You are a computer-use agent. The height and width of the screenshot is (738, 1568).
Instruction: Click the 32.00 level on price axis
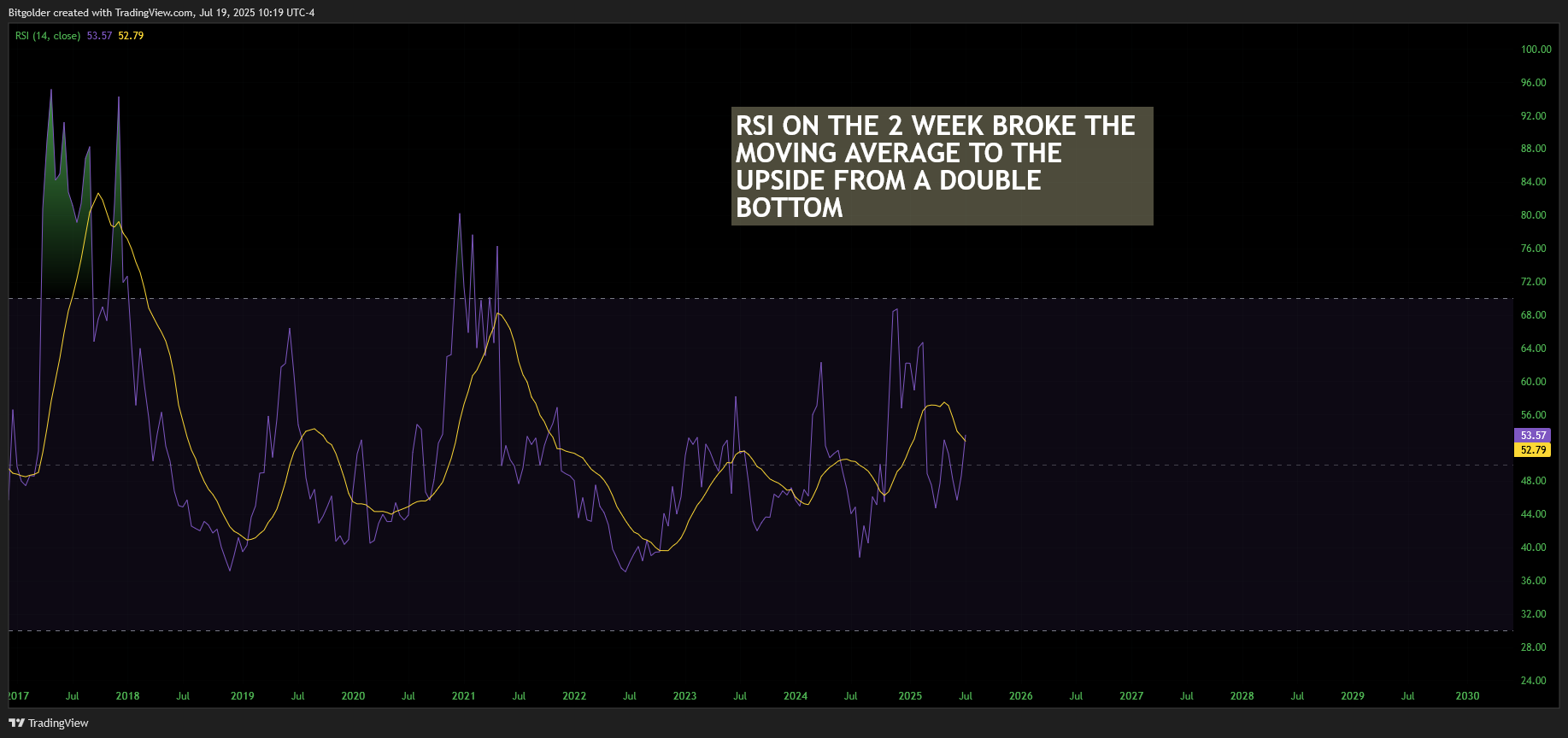coord(1533,614)
